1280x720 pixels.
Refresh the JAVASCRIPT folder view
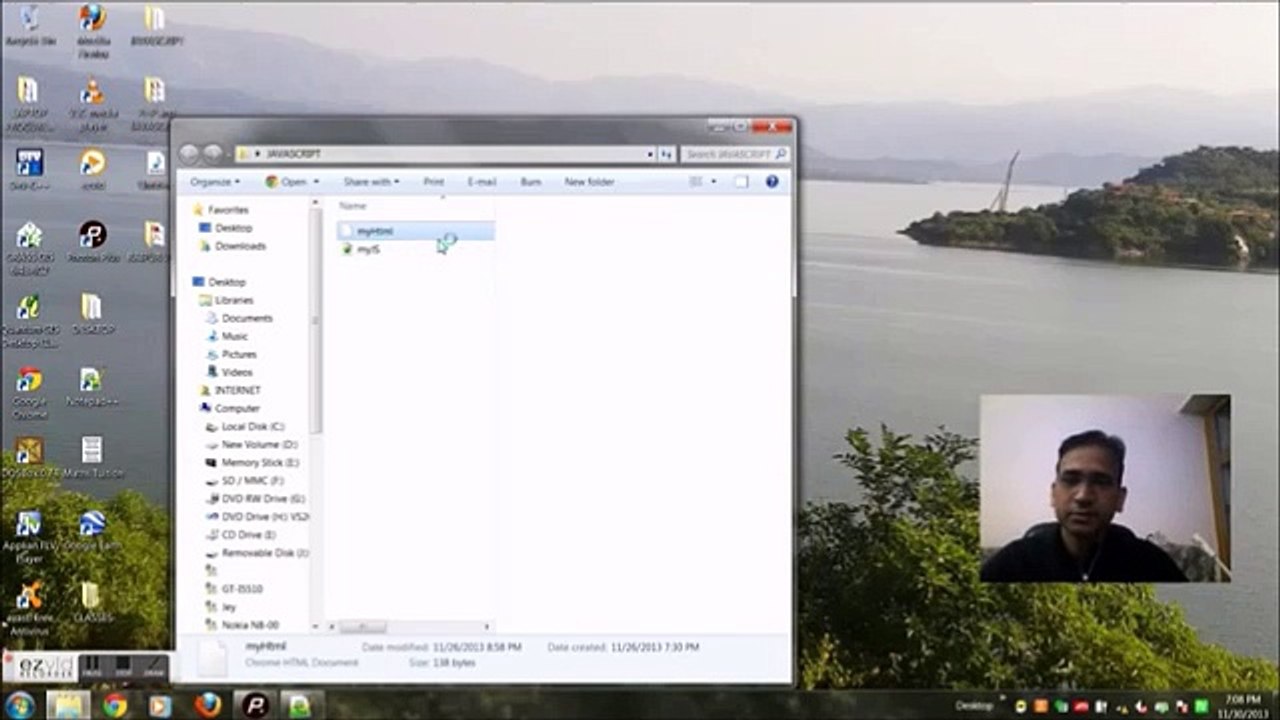[667, 154]
